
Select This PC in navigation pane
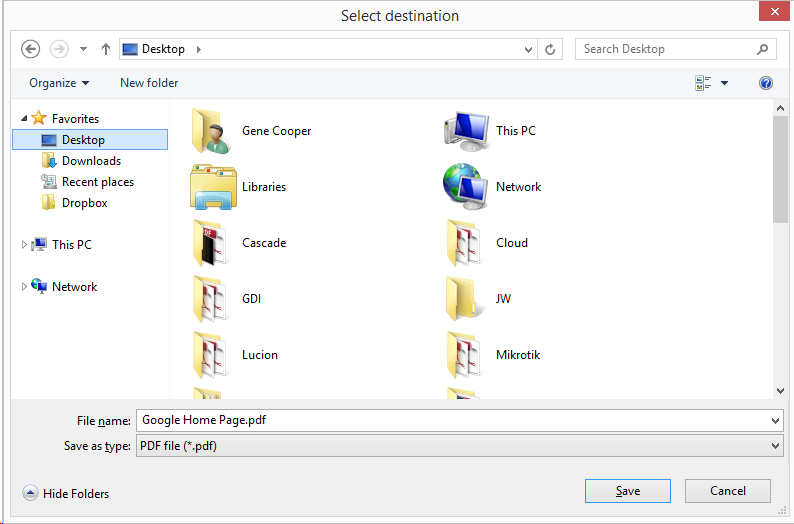pyautogui.click(x=71, y=245)
